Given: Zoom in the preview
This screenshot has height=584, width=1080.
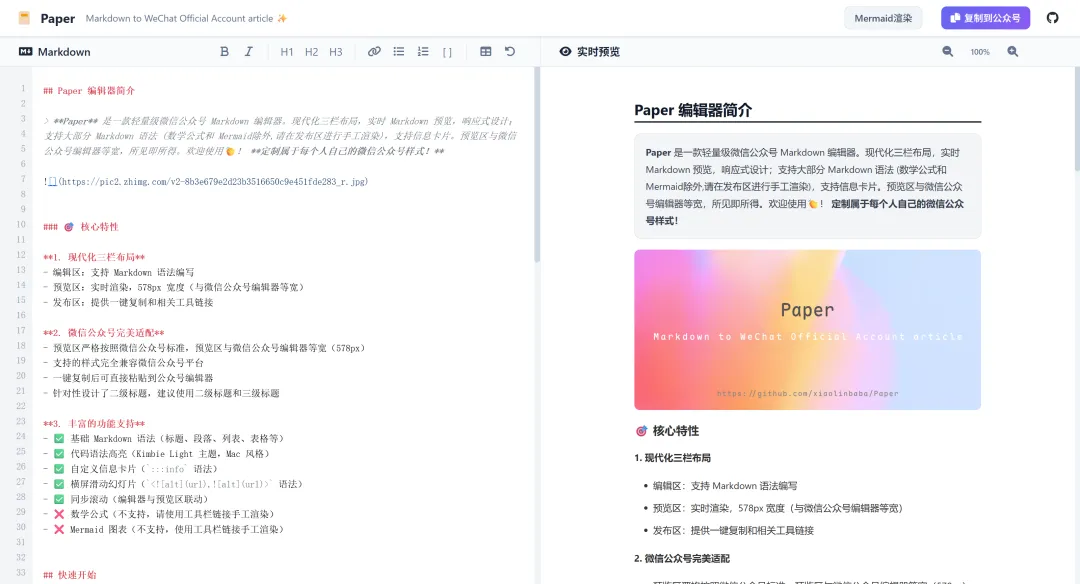Looking at the screenshot, I should (x=1012, y=52).
